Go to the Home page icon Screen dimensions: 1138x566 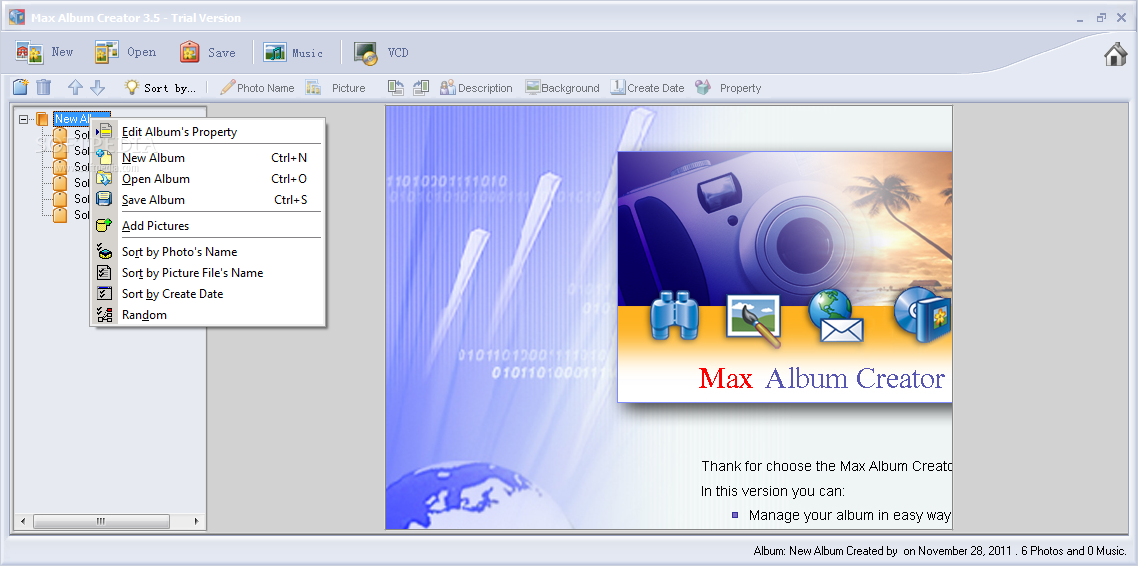click(x=1116, y=54)
